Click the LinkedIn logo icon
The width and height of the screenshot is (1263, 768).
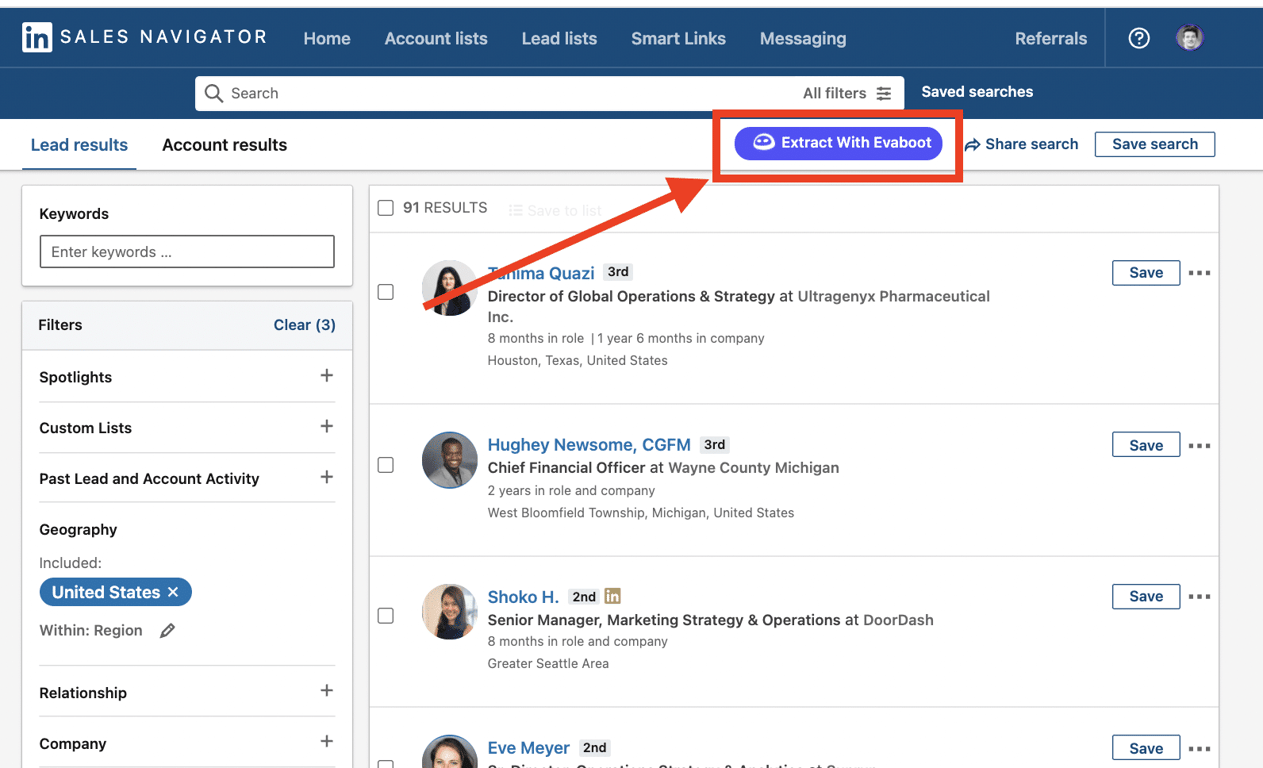[x=37, y=38]
